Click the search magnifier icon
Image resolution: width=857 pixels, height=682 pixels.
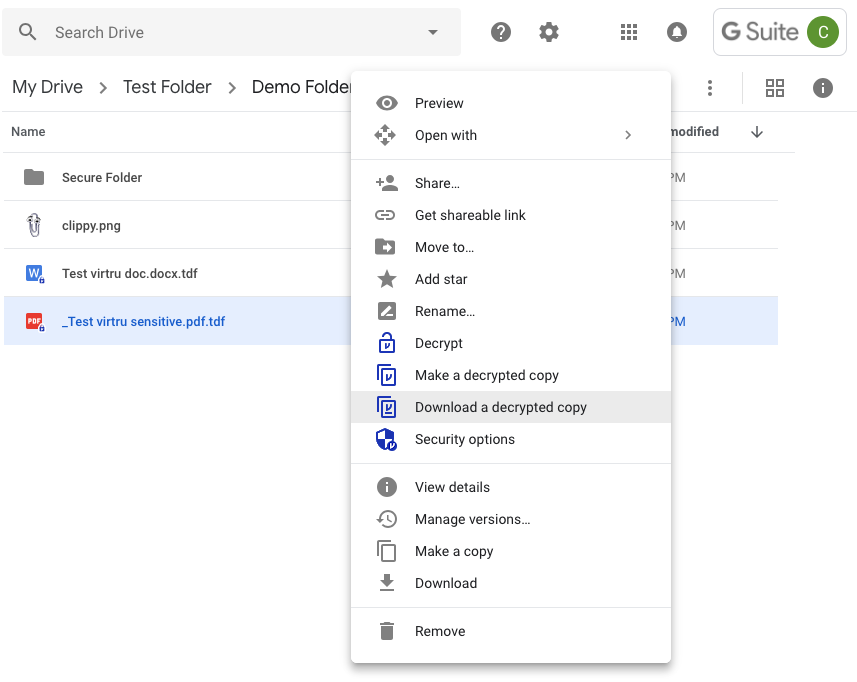point(27,32)
